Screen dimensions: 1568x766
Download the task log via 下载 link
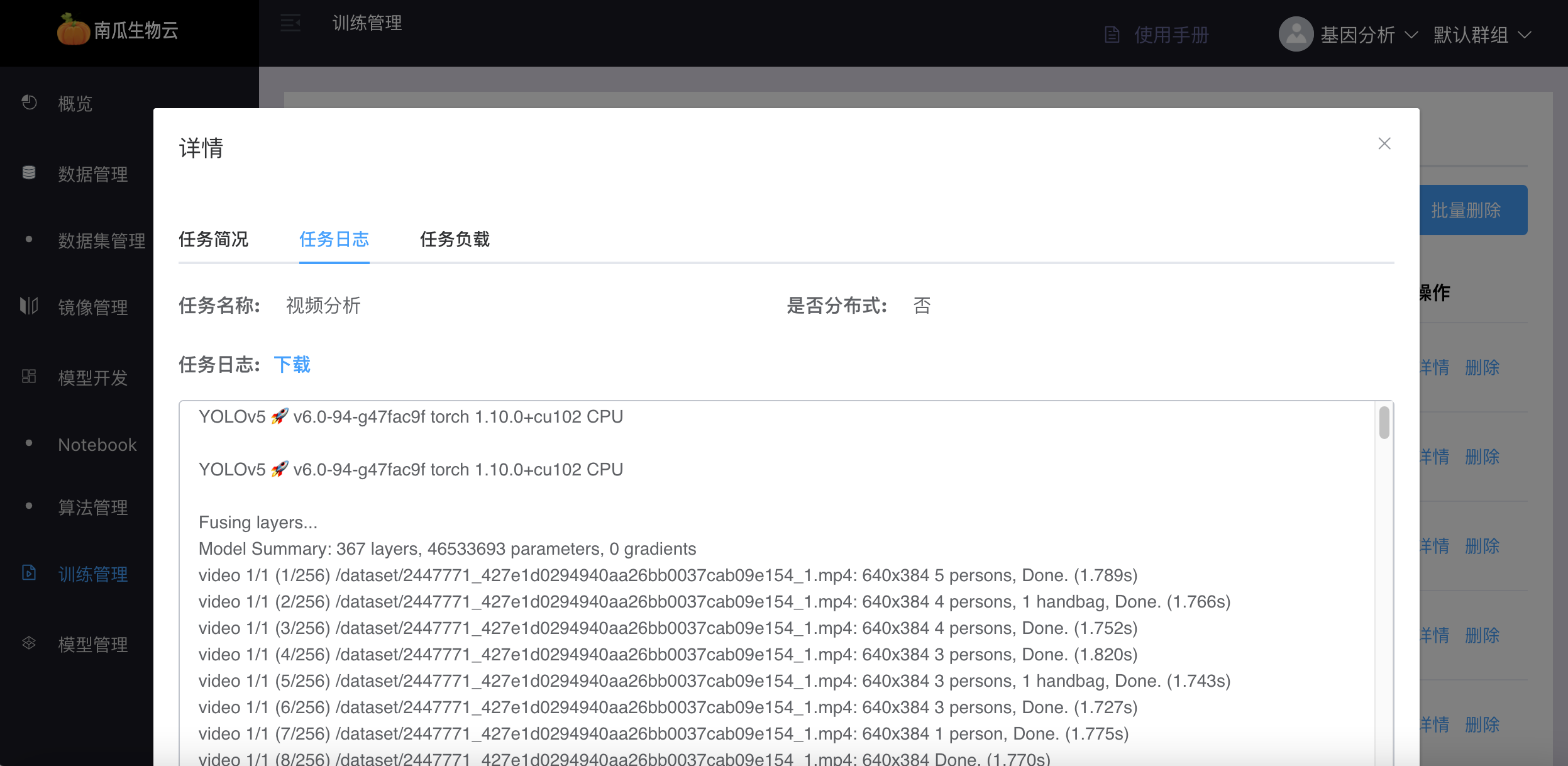point(292,365)
